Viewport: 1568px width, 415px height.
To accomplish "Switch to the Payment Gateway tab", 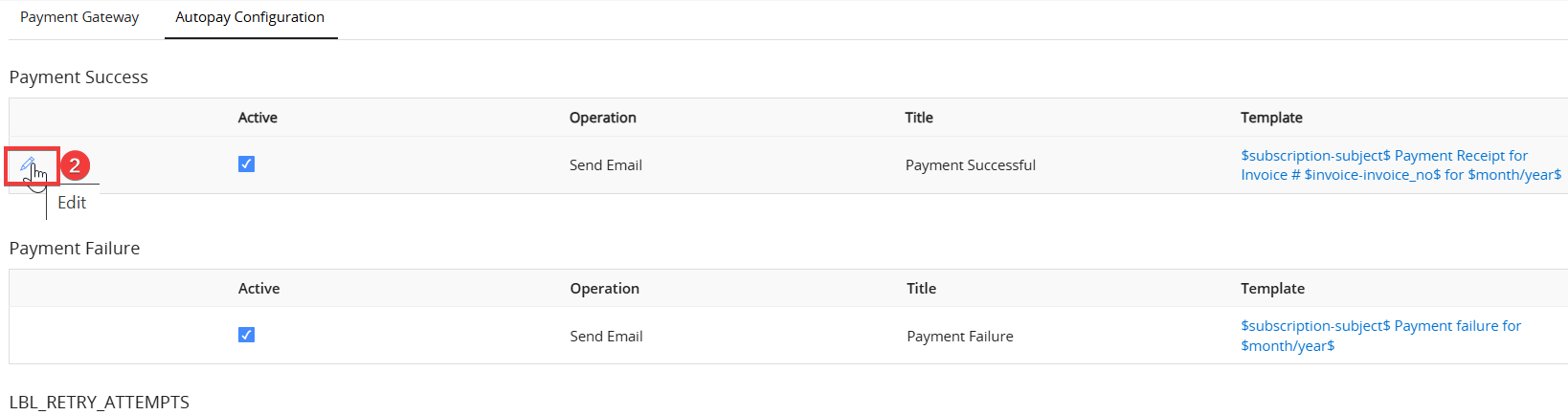I will point(79,17).
